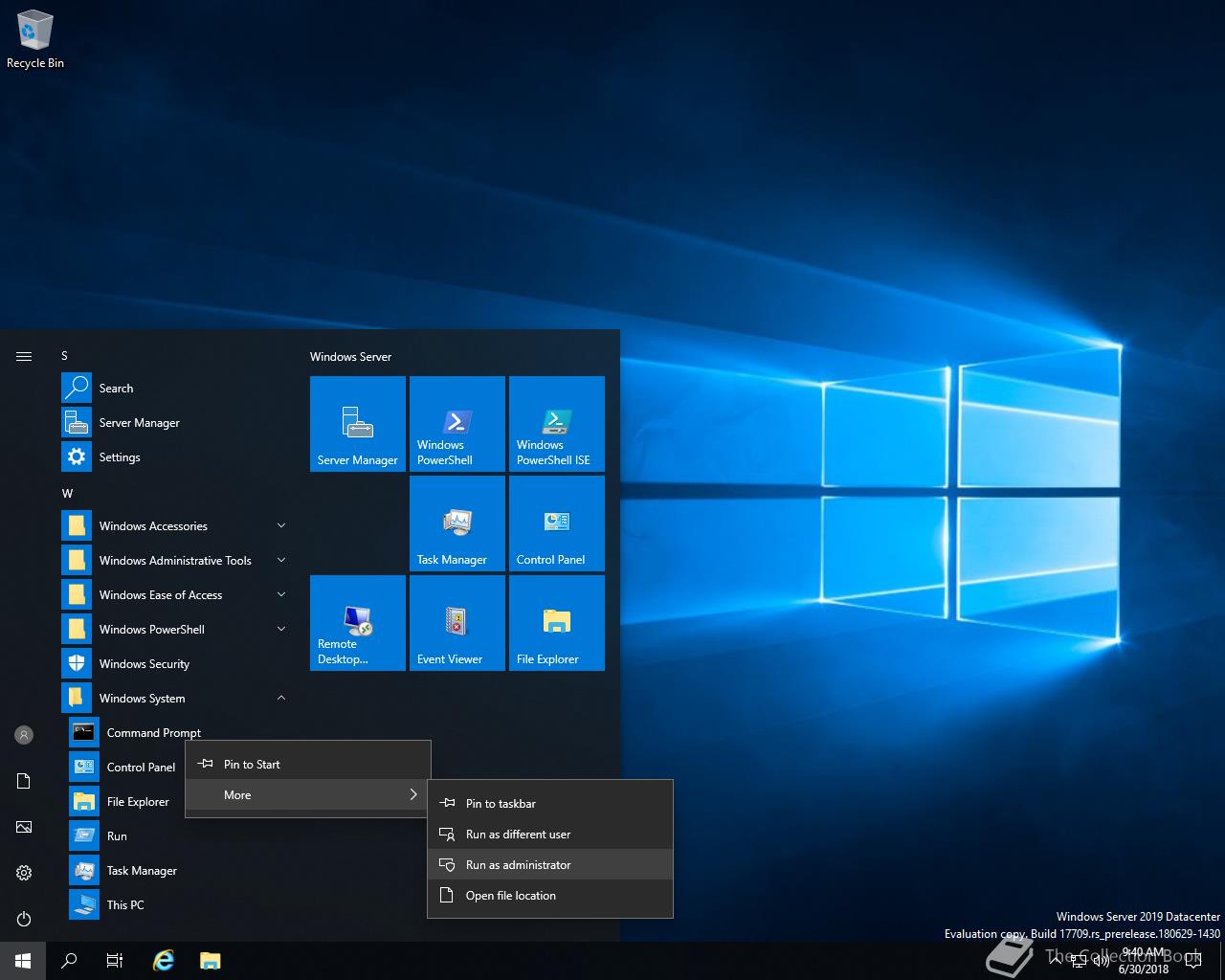
Task: Click the 'W' letter group header
Action: [x=67, y=494]
